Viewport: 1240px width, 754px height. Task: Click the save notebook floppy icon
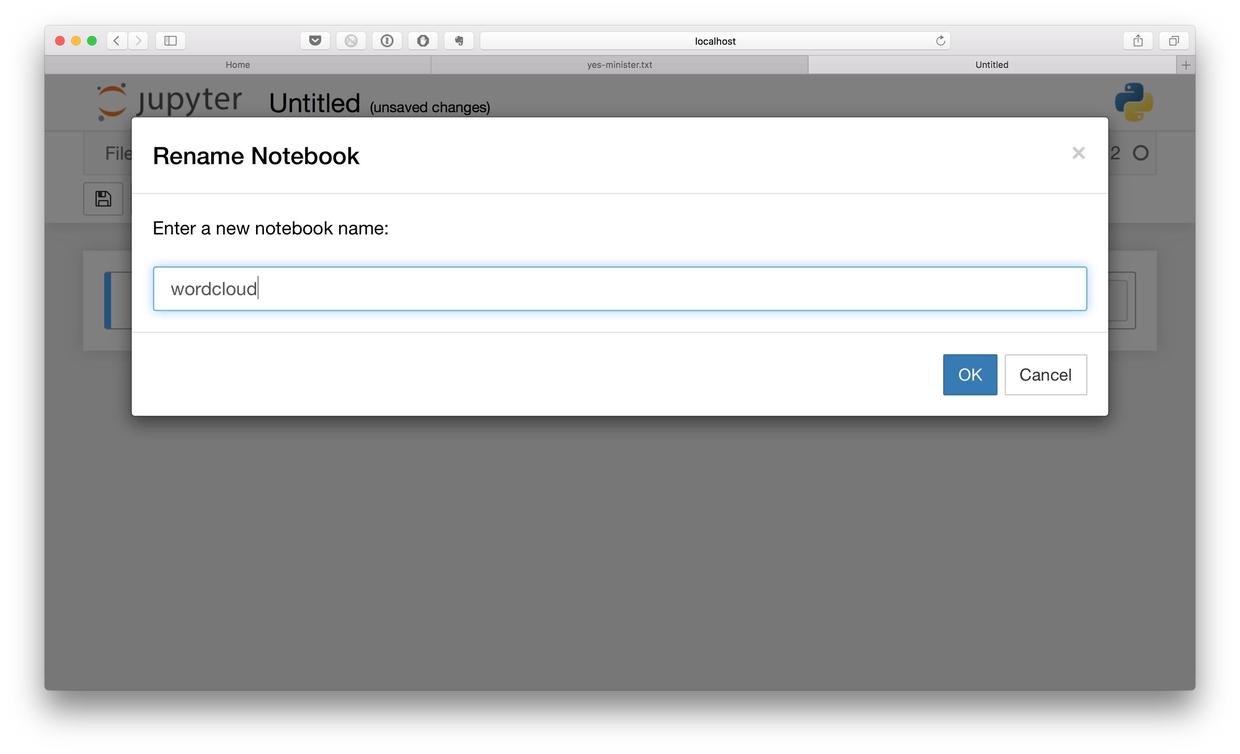(103, 199)
